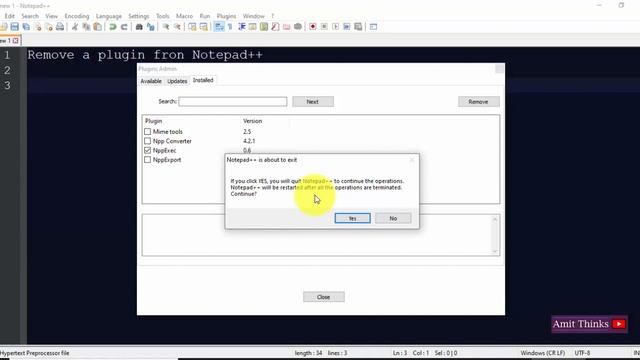Click the Stop Recording macro icon
Image resolution: width=640 pixels, height=360 pixels.
[x=324, y=27]
